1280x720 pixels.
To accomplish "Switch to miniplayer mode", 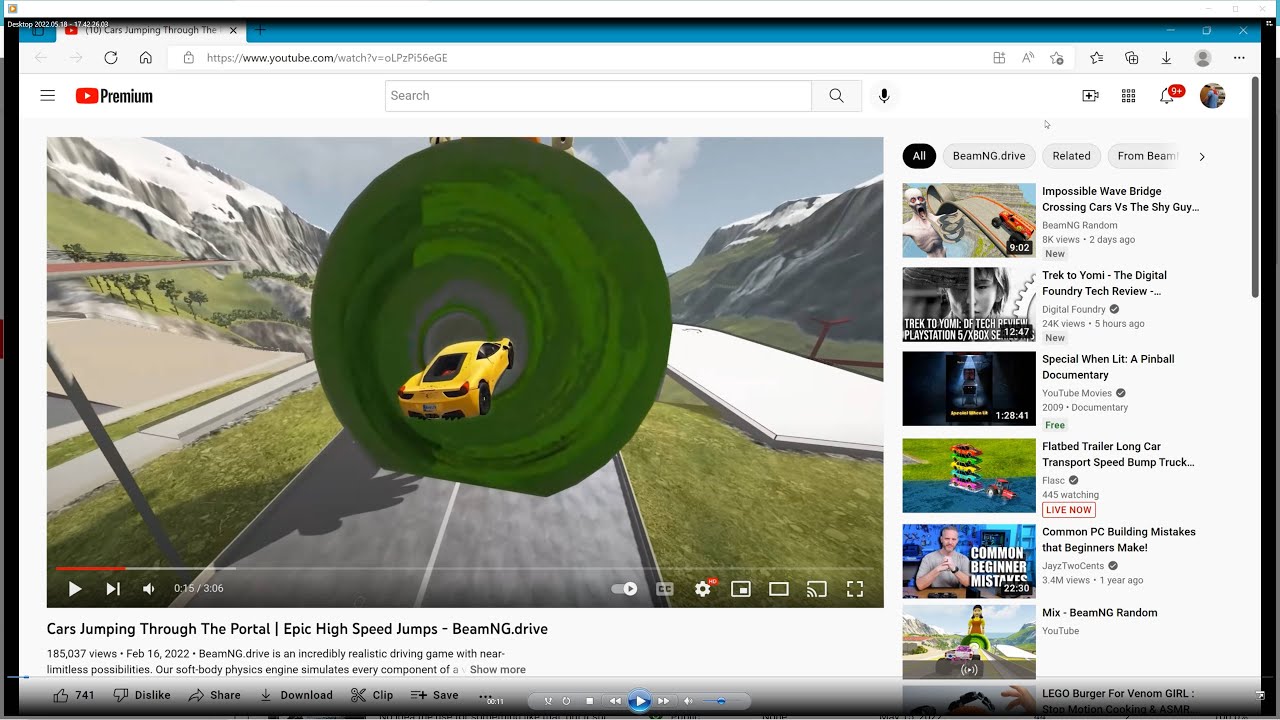I will (x=741, y=589).
